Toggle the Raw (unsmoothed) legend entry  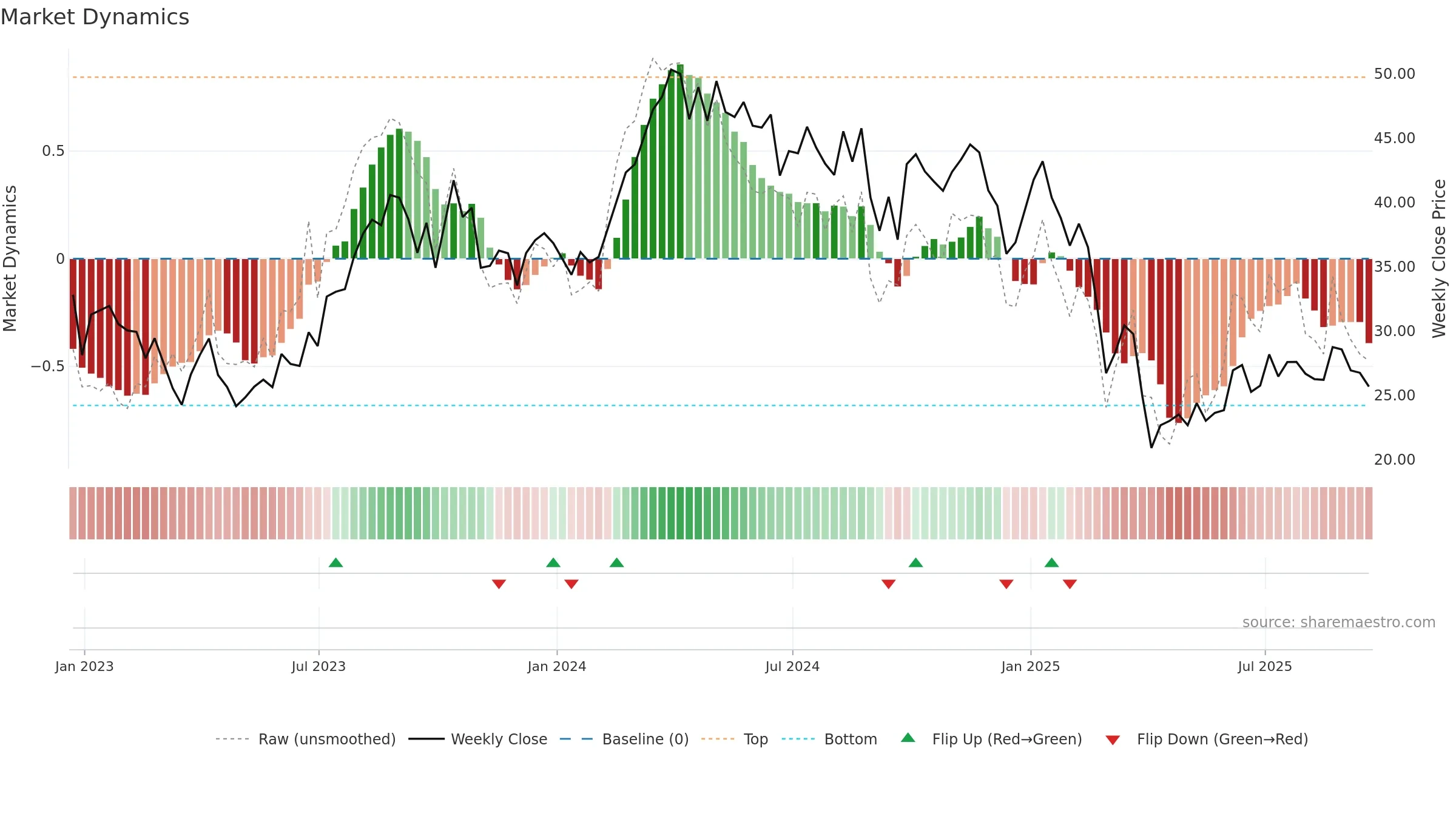(x=305, y=739)
